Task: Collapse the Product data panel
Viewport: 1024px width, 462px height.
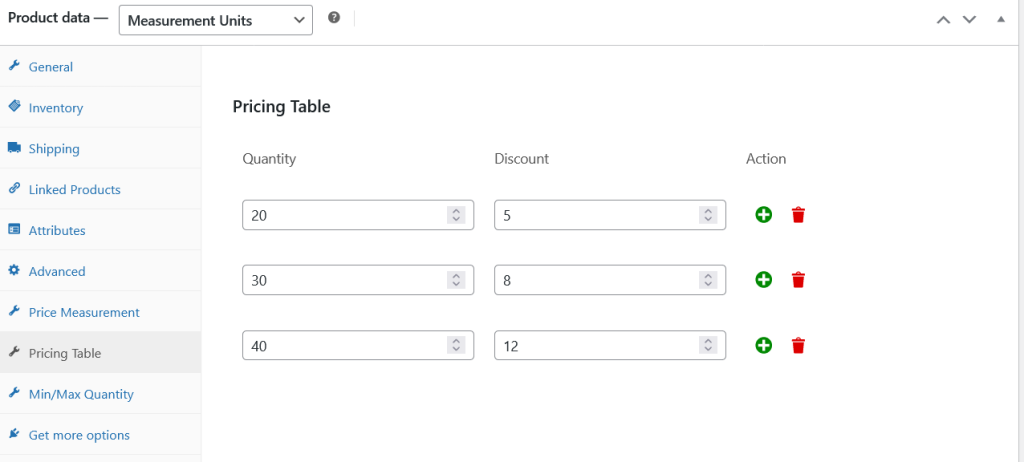Action: (x=1001, y=19)
